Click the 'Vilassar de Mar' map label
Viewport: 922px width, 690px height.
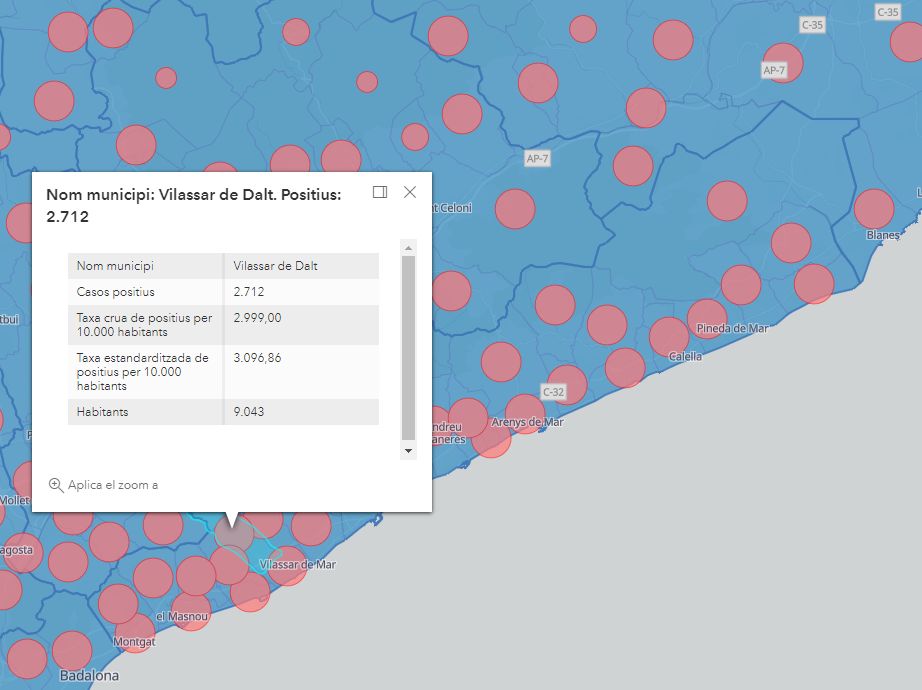click(x=298, y=565)
